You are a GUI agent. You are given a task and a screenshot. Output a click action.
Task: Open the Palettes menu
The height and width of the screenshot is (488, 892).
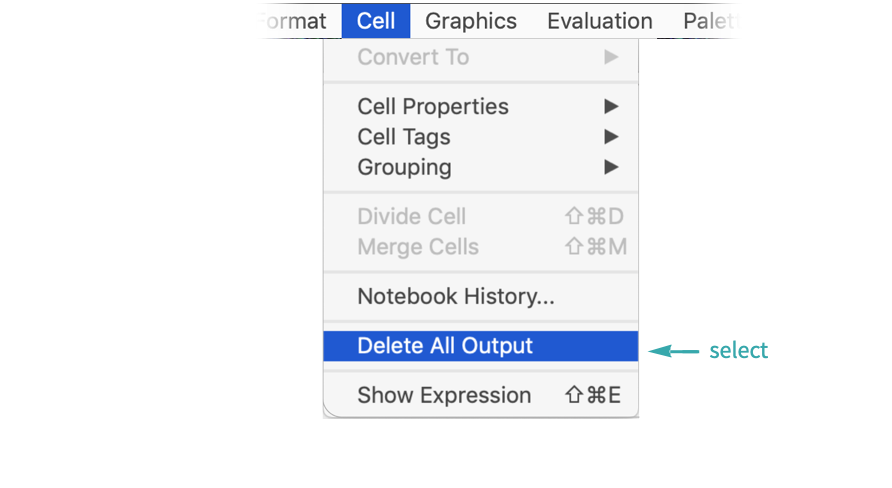tap(712, 21)
